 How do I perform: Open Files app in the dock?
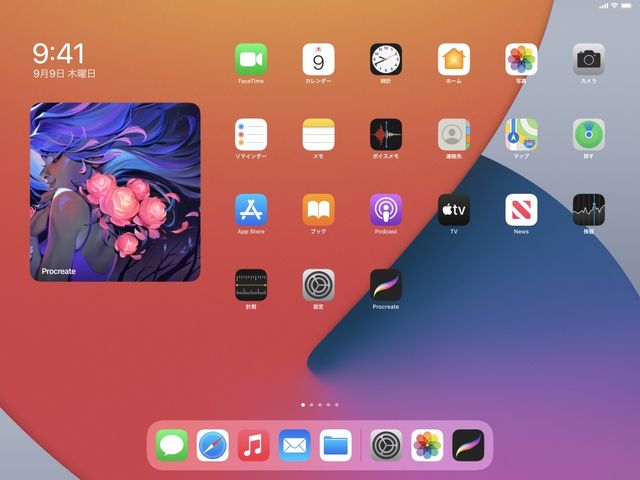click(x=336, y=445)
